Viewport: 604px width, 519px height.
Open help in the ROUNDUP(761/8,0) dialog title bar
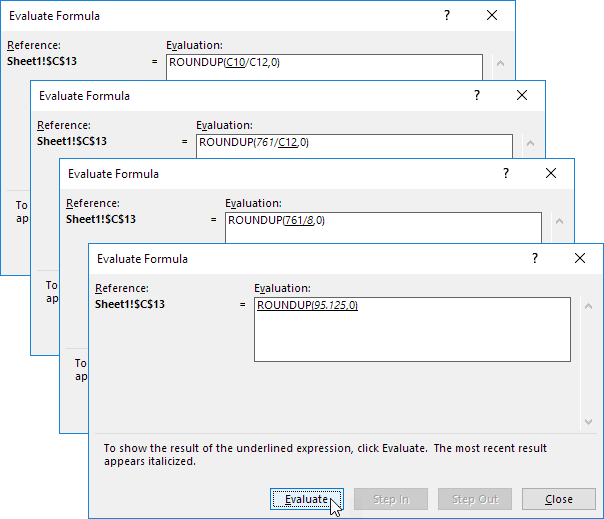coord(505,173)
